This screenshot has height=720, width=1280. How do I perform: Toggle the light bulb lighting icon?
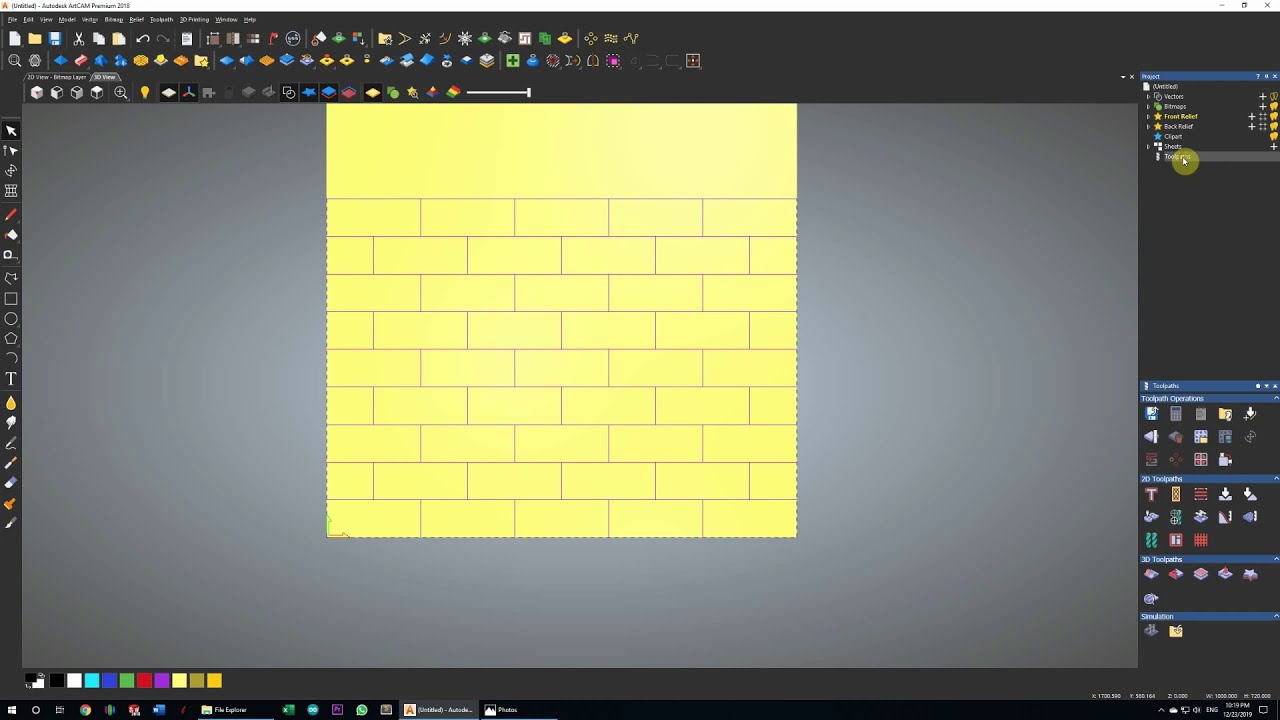(145, 93)
